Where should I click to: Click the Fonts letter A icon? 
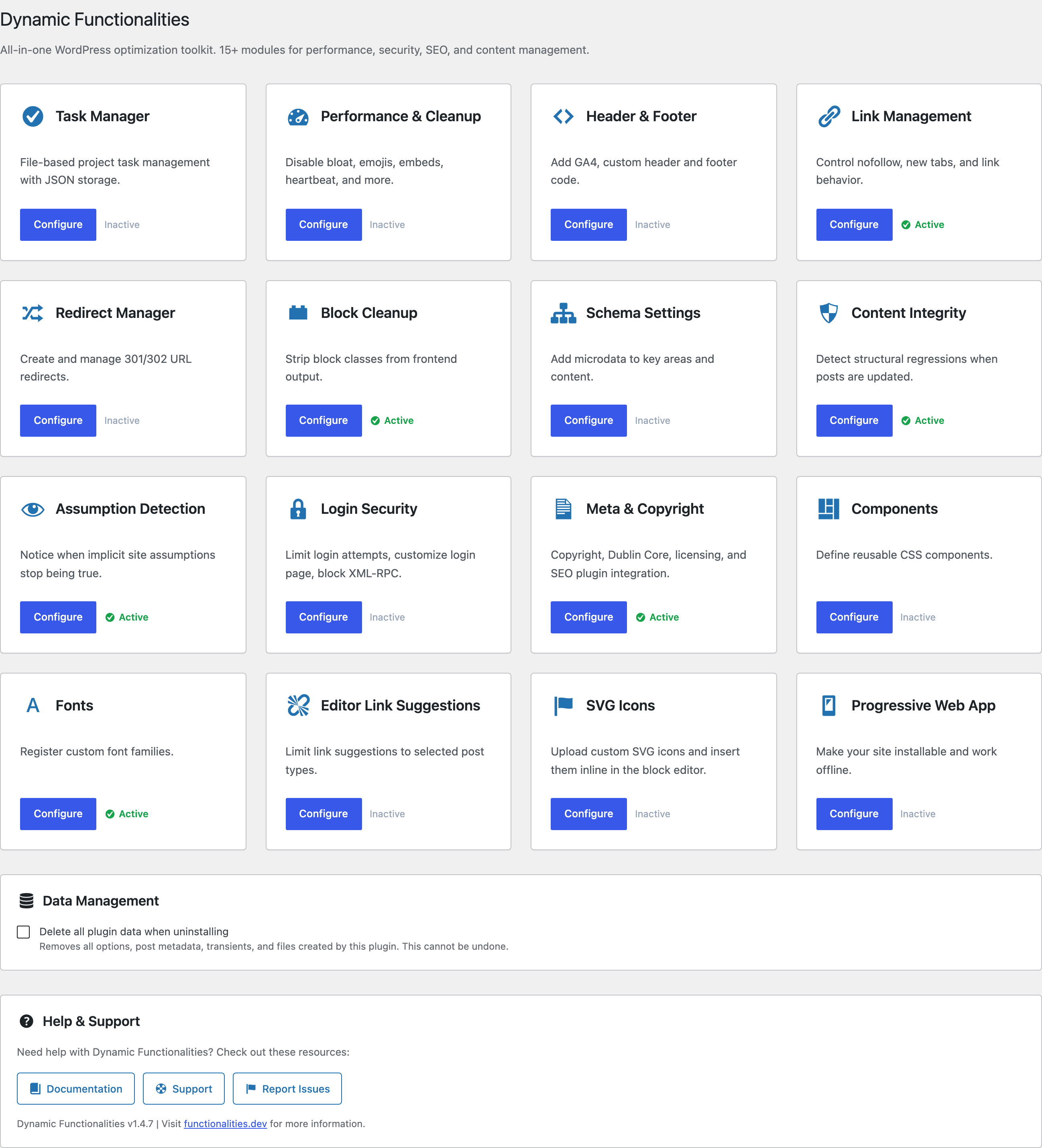coord(33,706)
